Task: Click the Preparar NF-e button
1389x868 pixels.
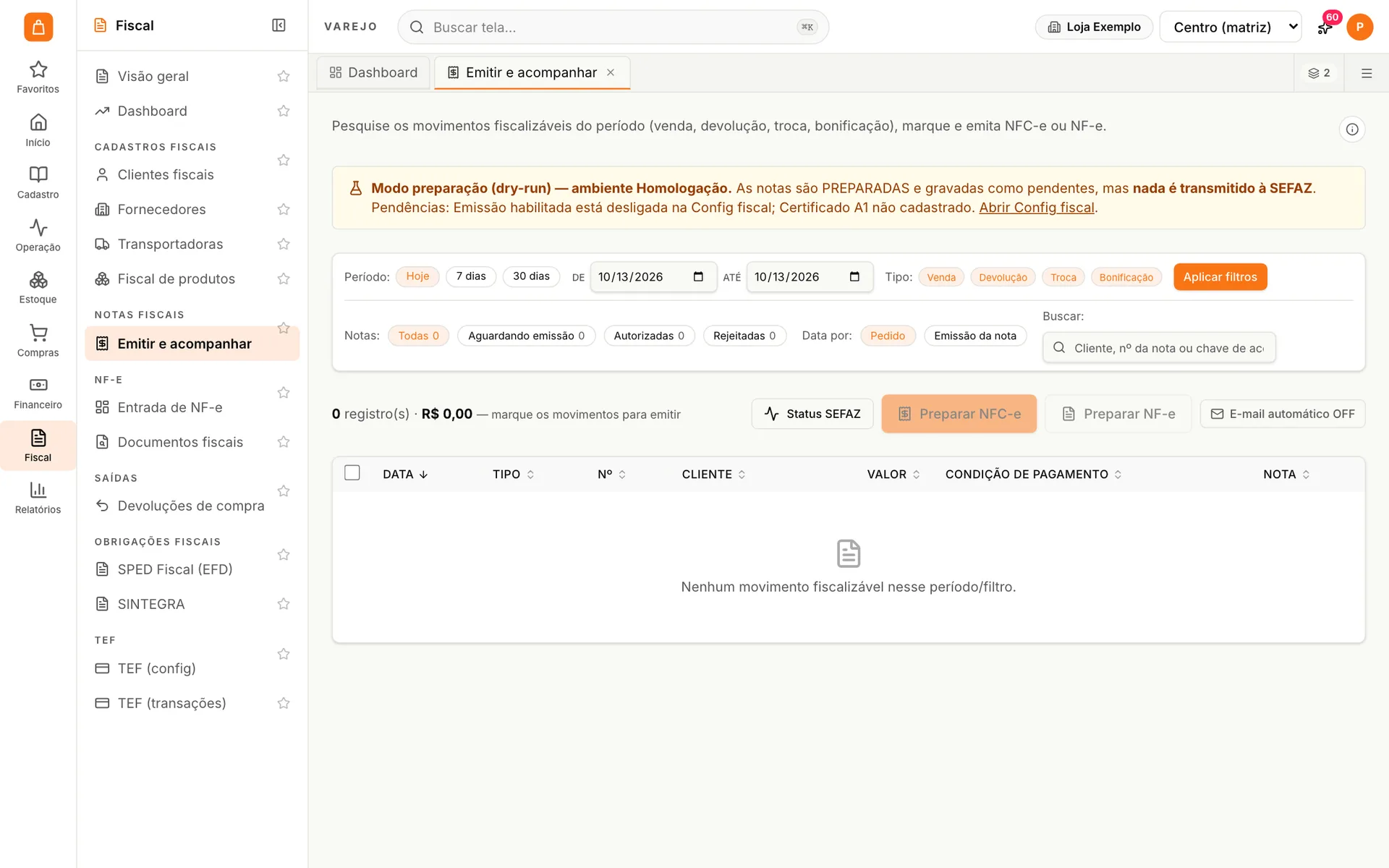Action: point(1118,414)
